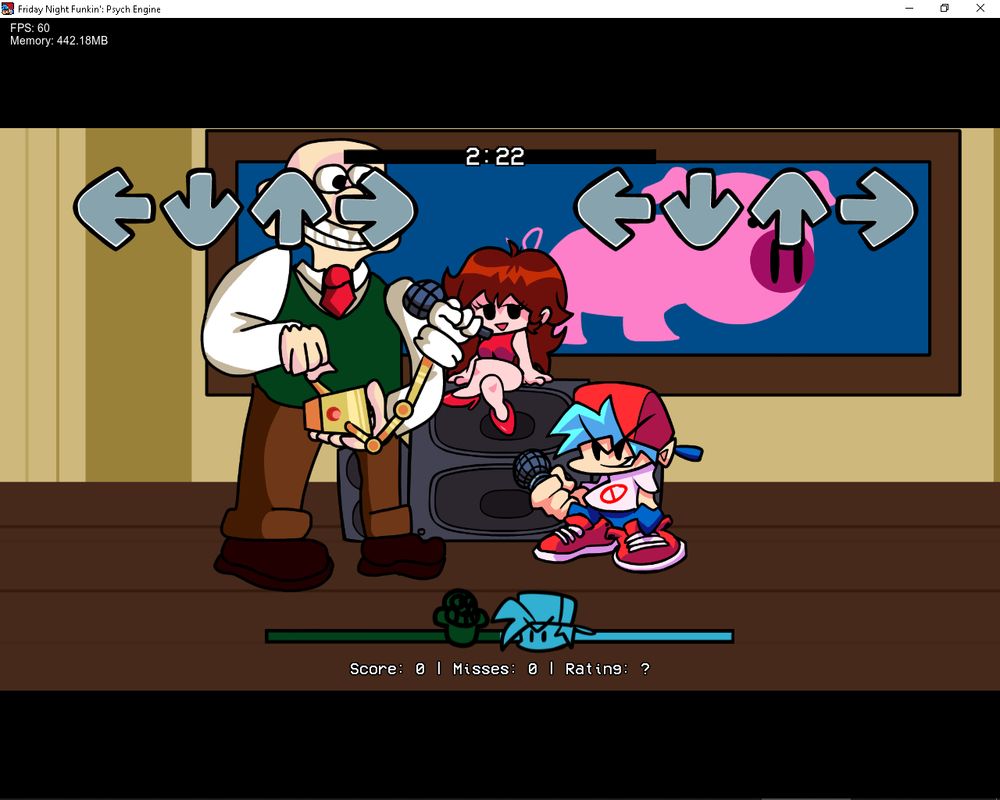Close the Friday Night Funkin' window

tap(981, 8)
